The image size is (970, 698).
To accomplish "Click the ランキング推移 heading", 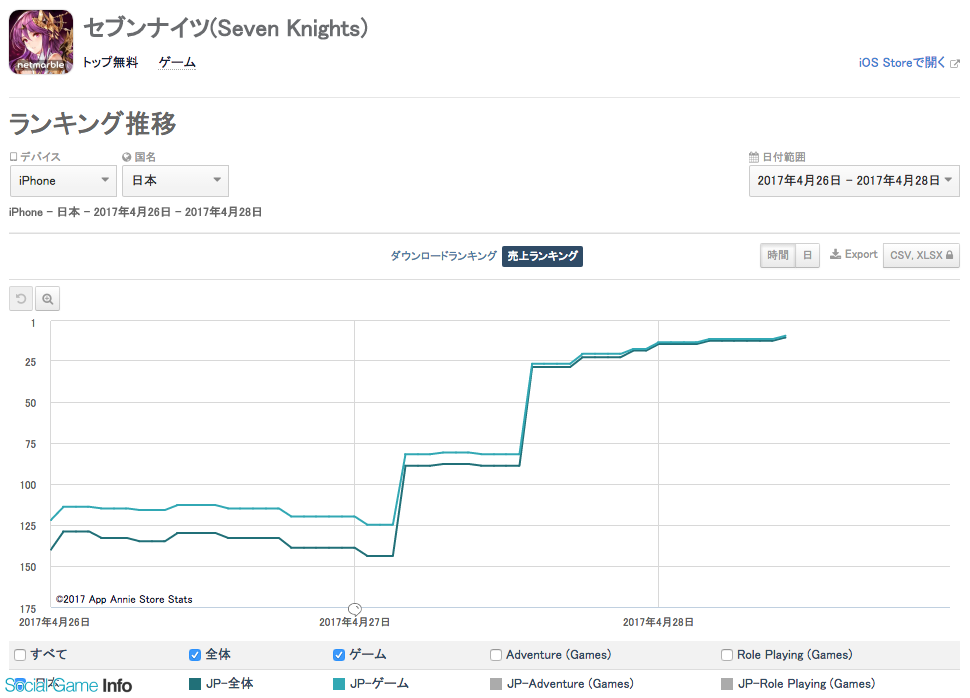I will [x=93, y=123].
